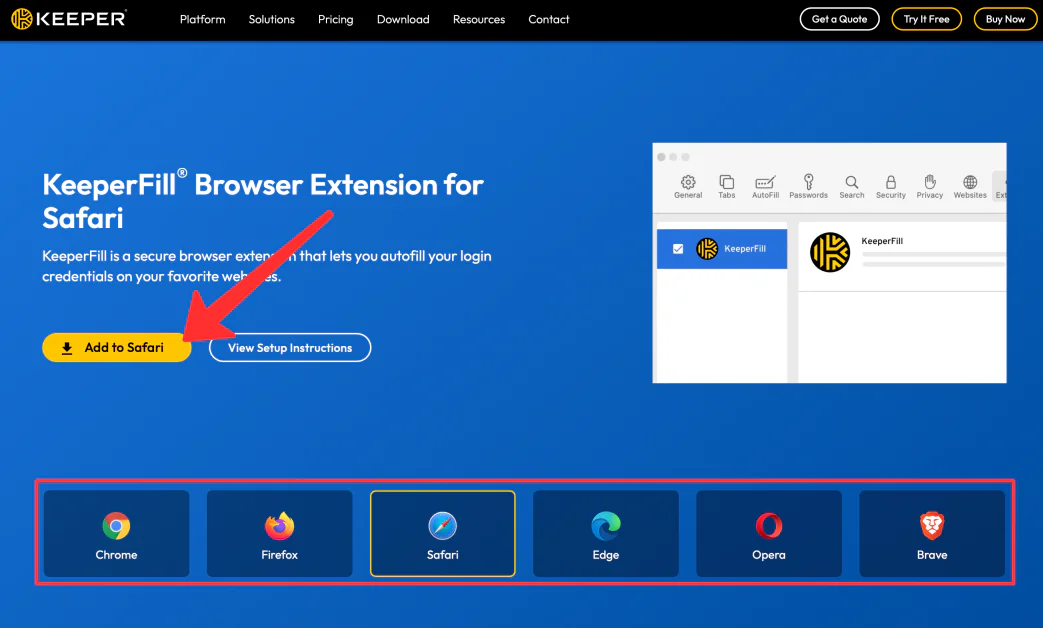
Task: Click the Buy Now button
Action: (1005, 19)
